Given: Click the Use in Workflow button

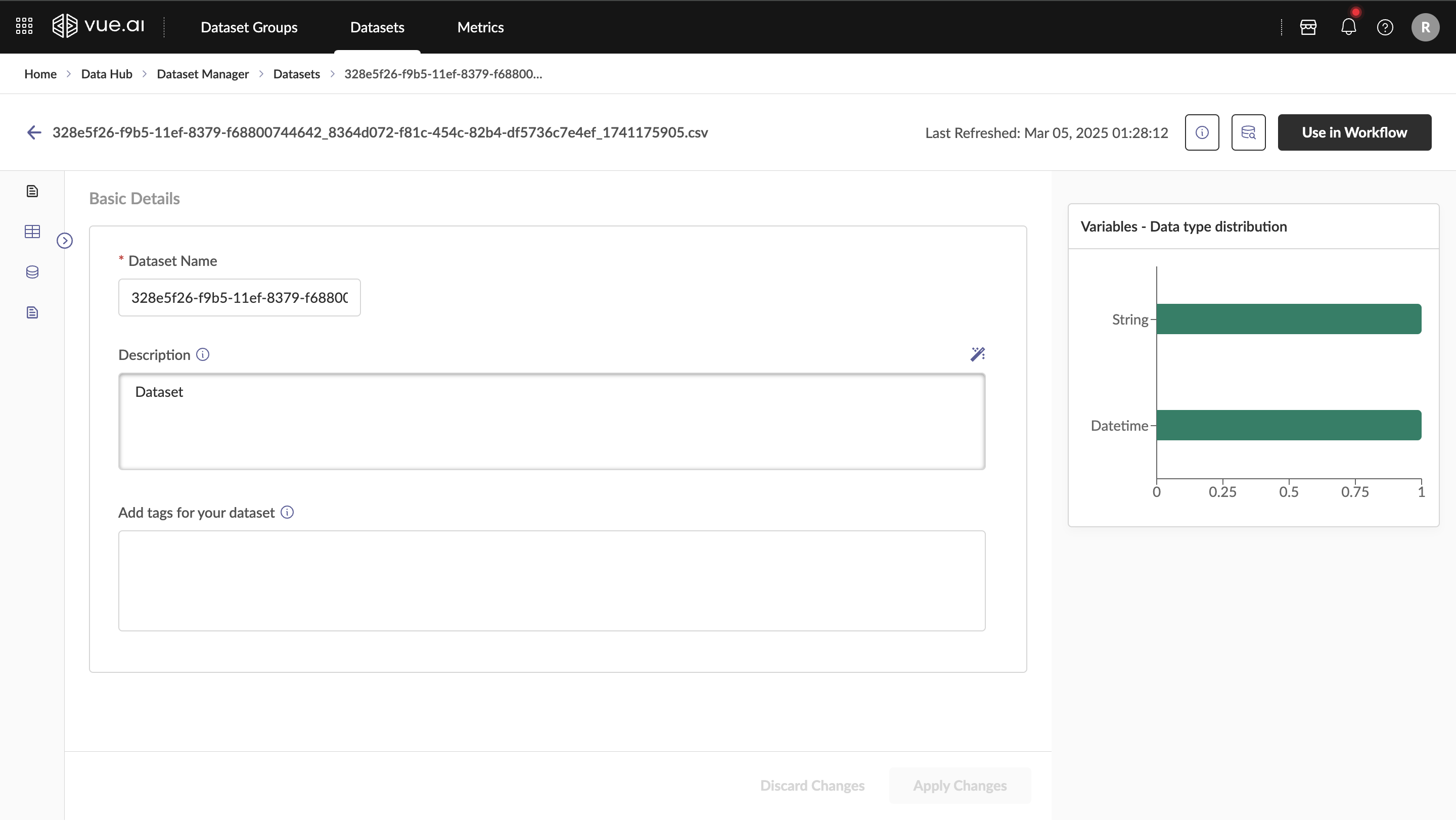Looking at the screenshot, I should [1354, 132].
